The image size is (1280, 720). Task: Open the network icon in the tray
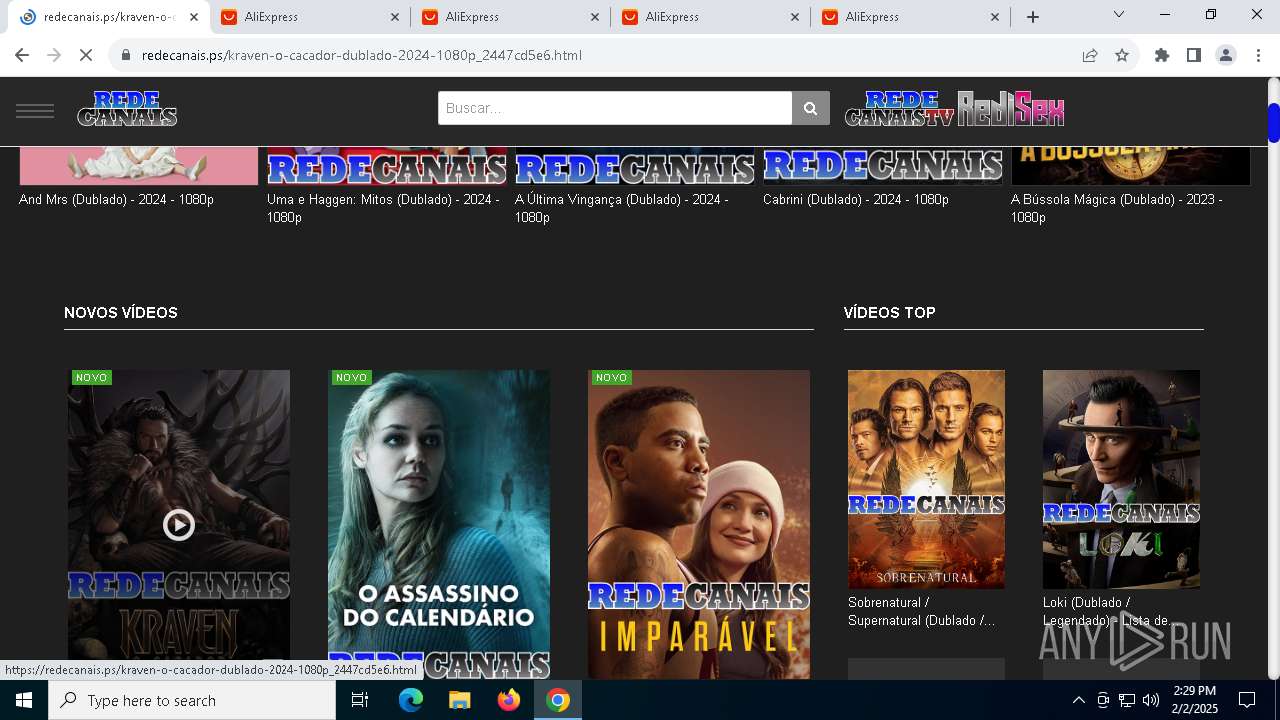[x=1126, y=700]
